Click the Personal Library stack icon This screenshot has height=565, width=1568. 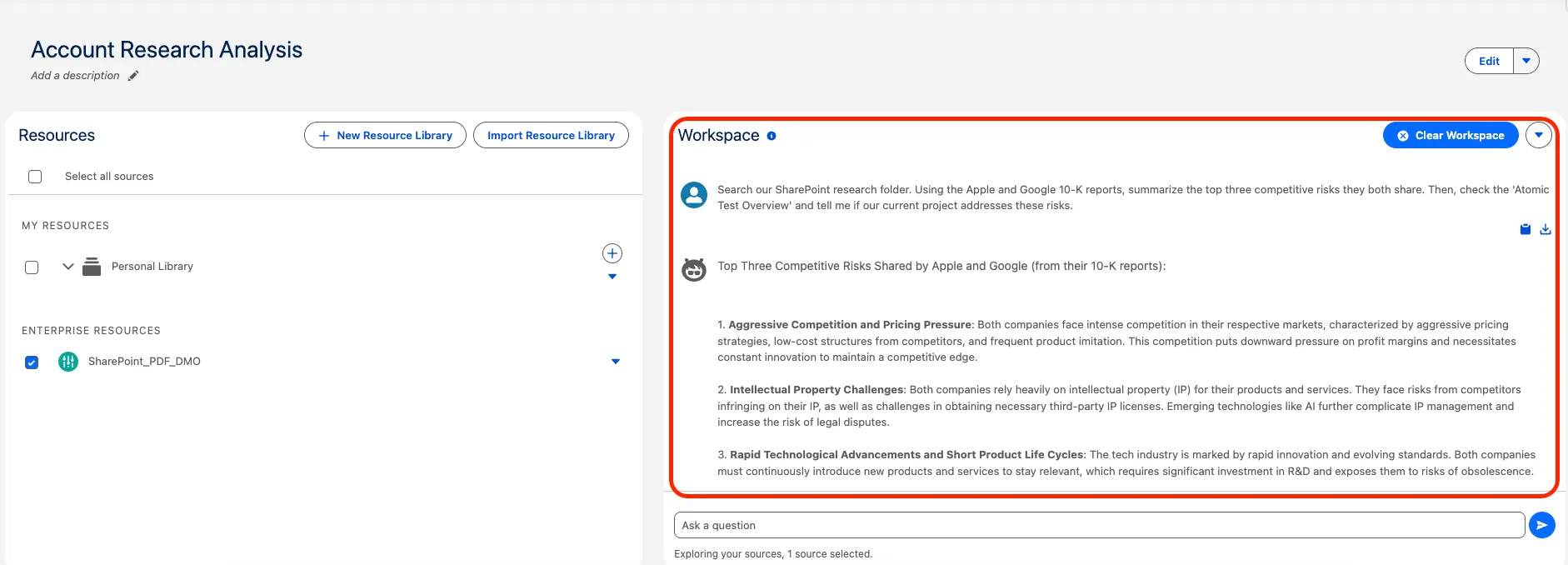92,267
